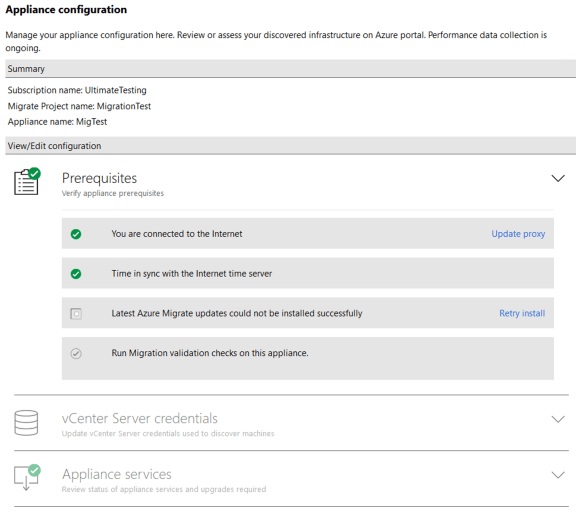
Task: Select Run Migration validation checks row
Action: [x=308, y=359]
